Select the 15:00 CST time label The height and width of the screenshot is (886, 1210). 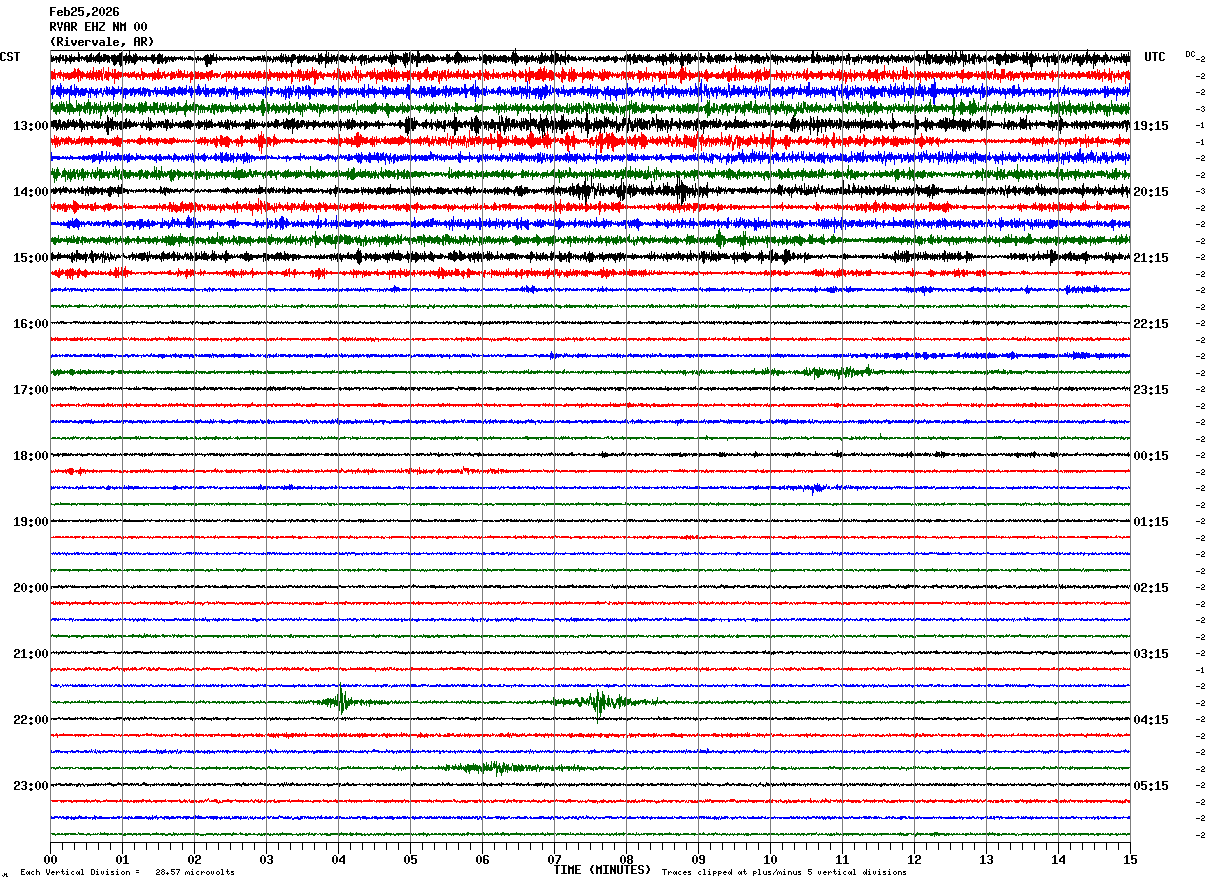31,258
